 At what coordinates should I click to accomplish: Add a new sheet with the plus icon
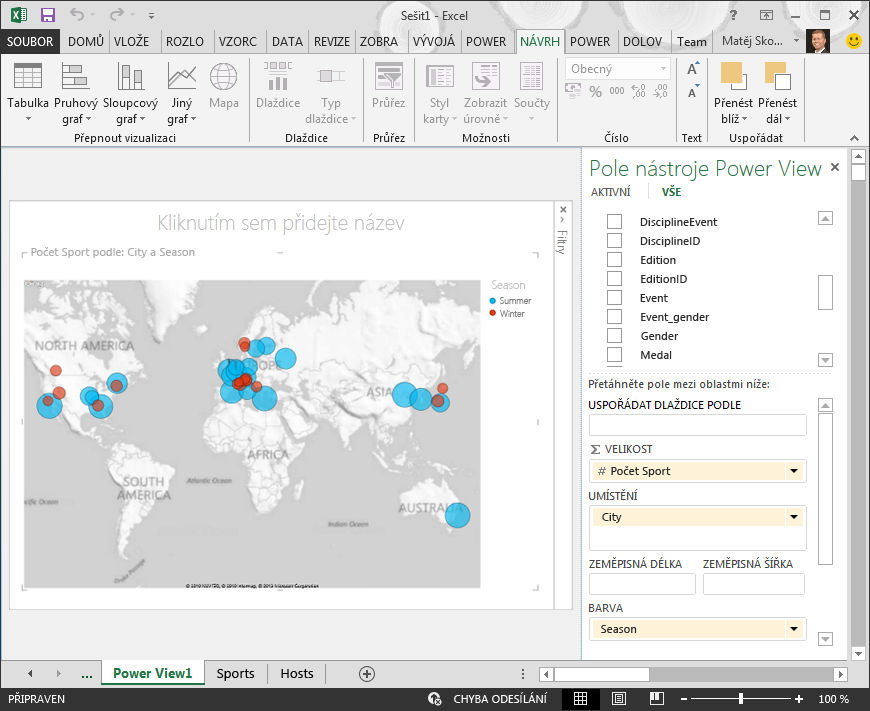coord(367,674)
